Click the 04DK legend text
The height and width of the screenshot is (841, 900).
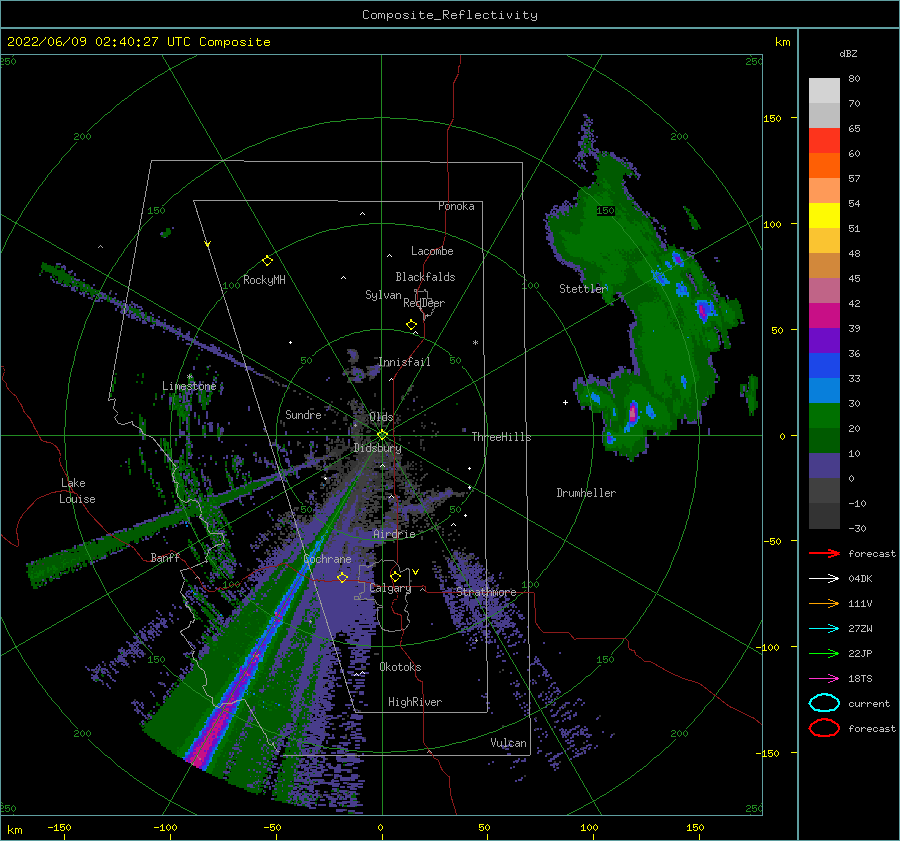(860, 579)
